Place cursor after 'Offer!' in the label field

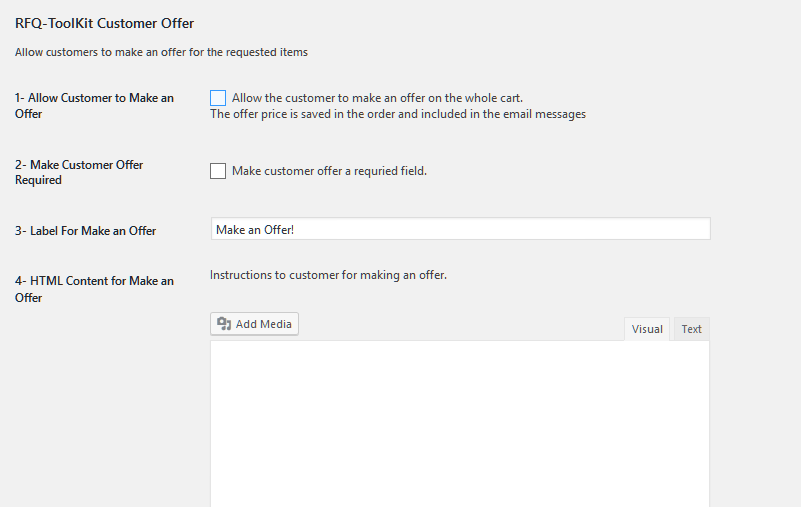pyautogui.click(x=295, y=230)
